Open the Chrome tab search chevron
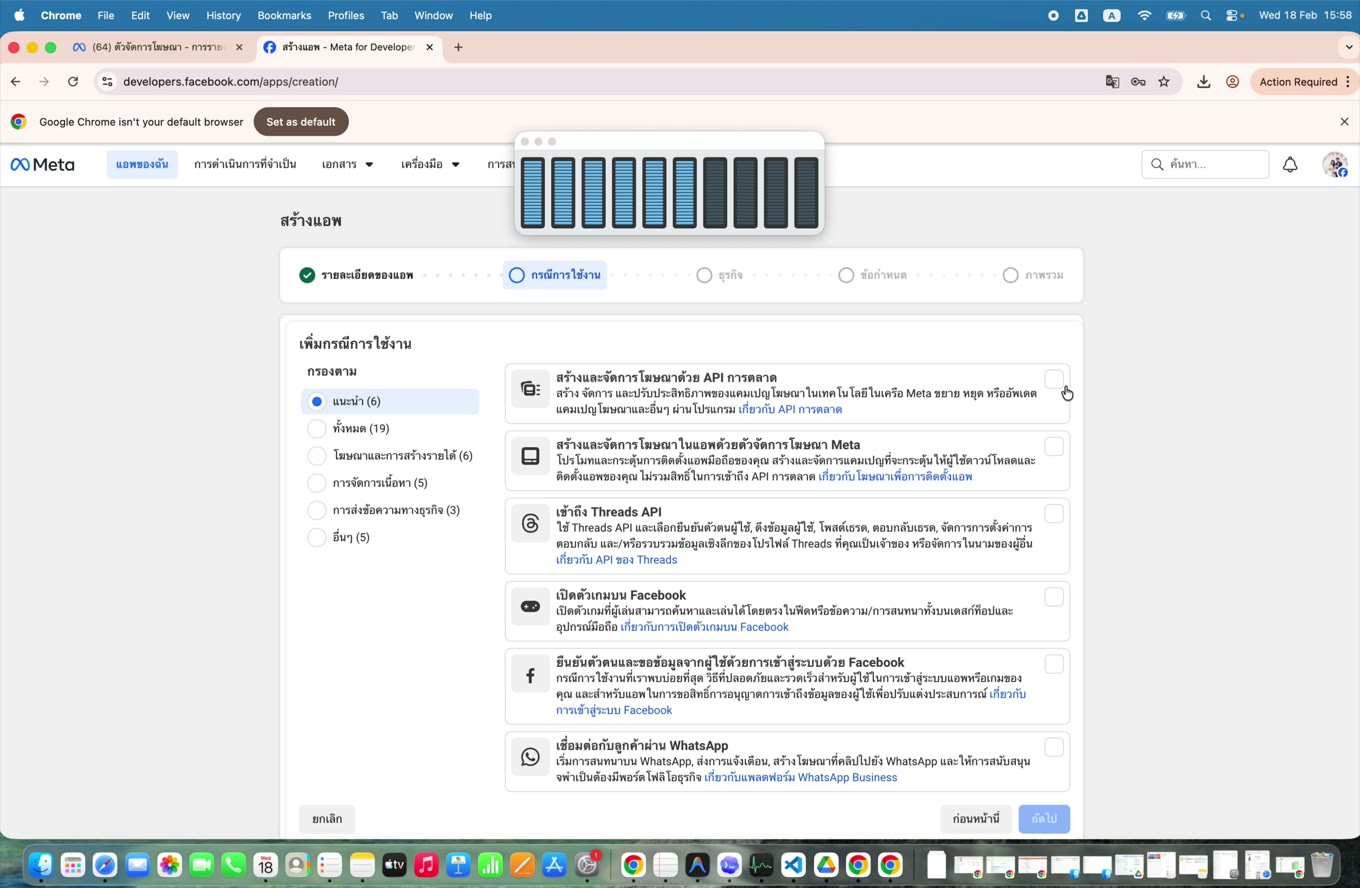 tap(1348, 47)
